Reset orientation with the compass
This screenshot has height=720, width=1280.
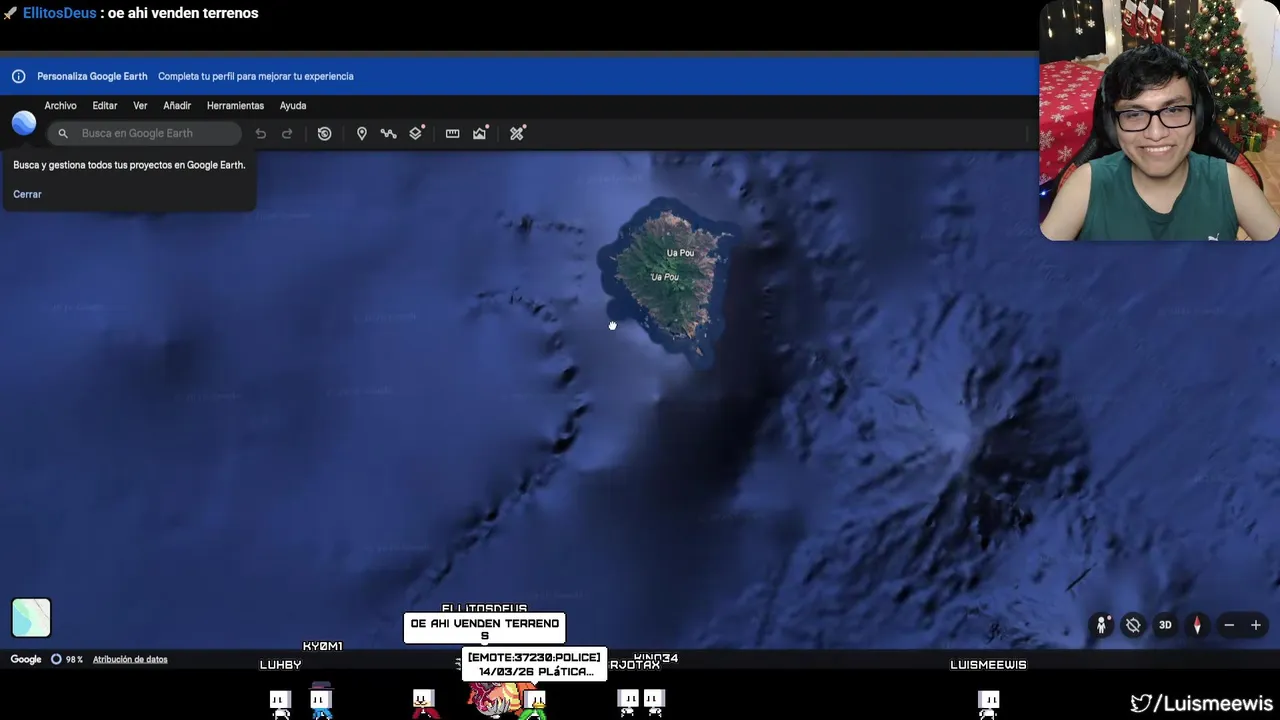(x=1197, y=625)
